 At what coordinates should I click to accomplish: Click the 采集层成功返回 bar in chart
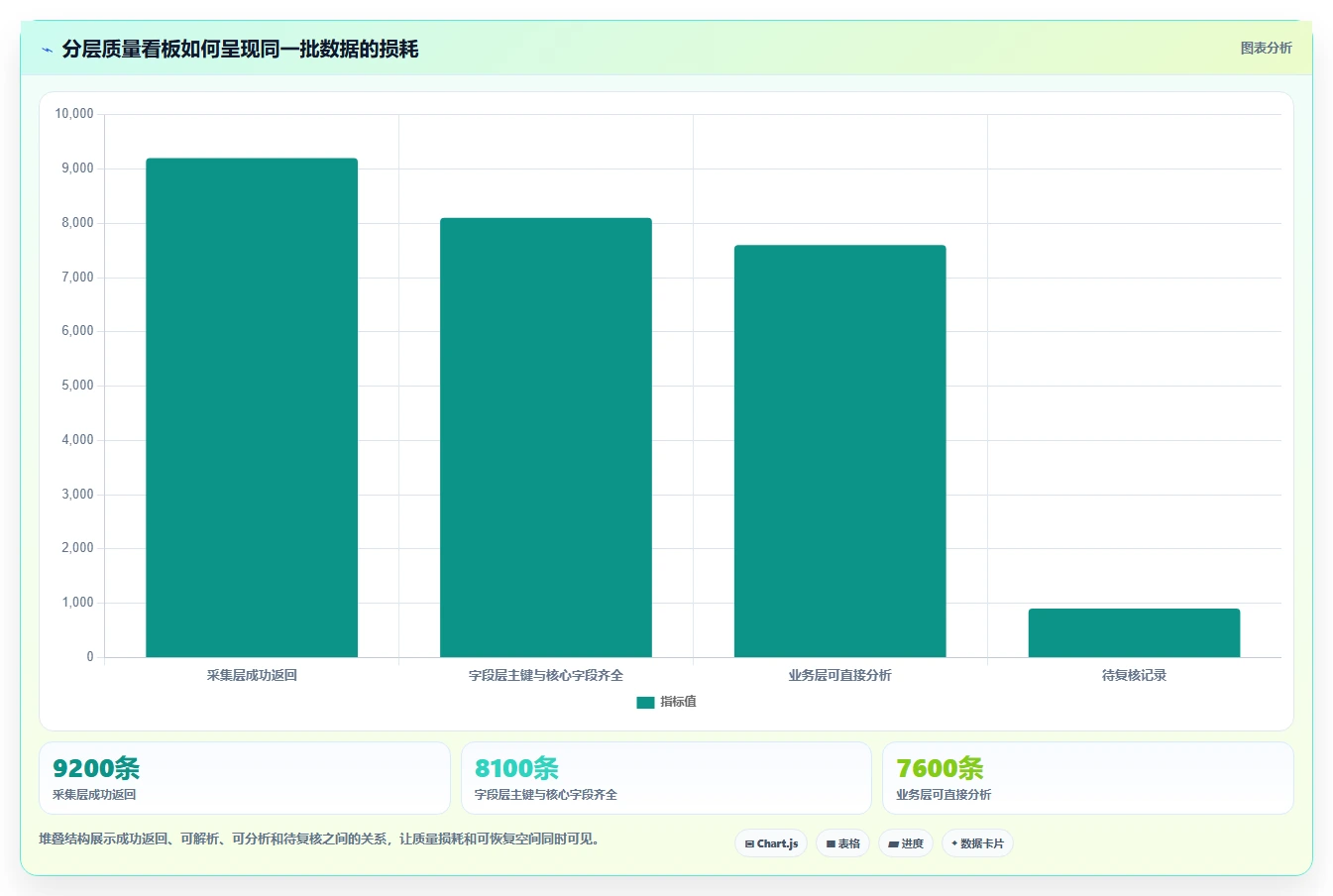click(252, 407)
